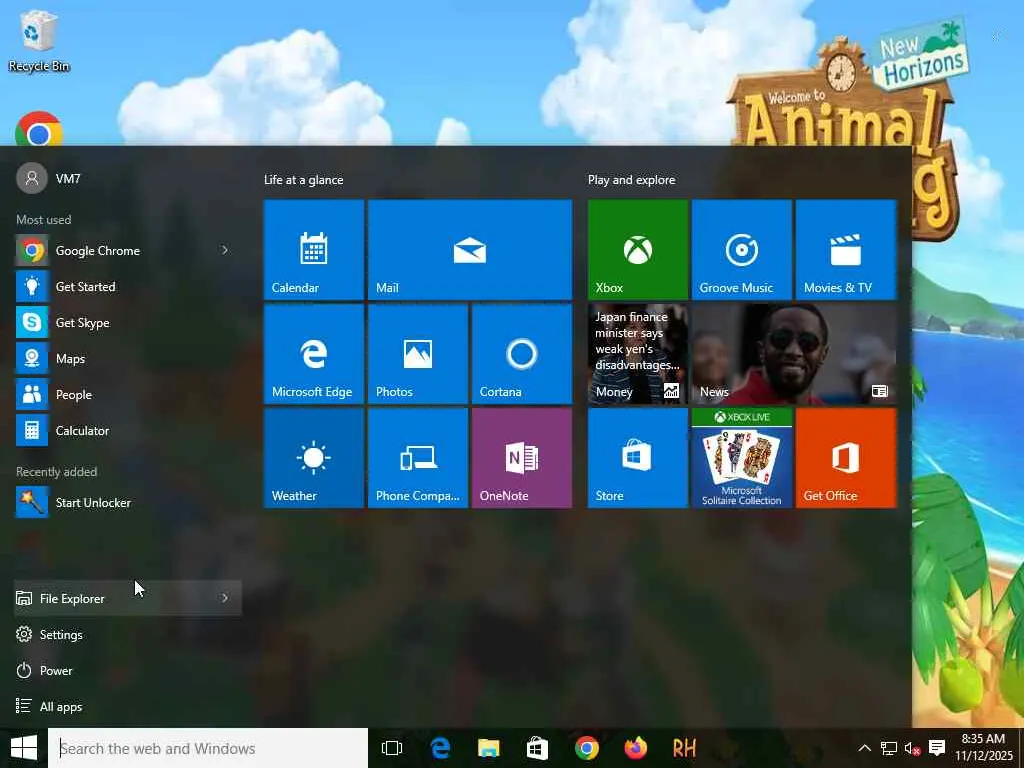Open People from the Most used list

pos(127,394)
